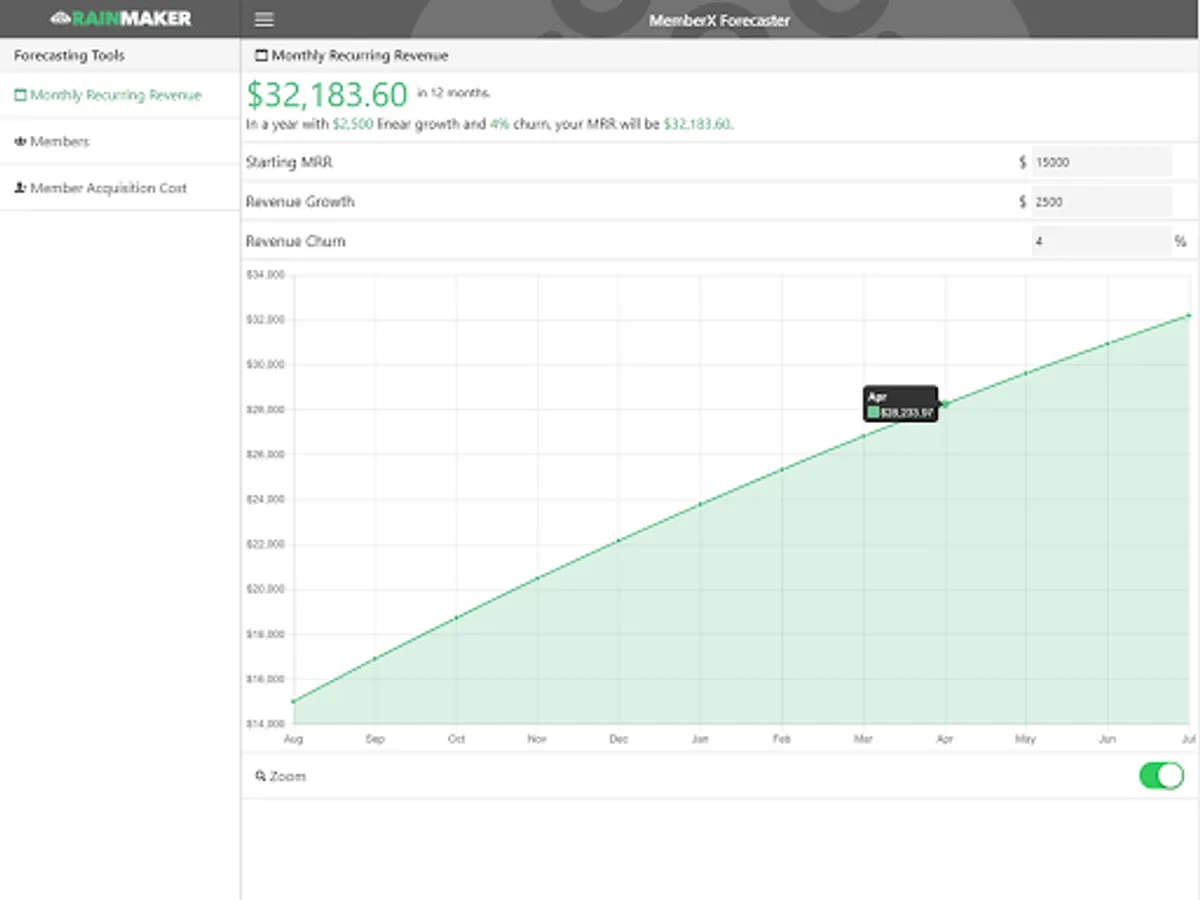Click the Rainmaker logo

pyautogui.click(x=120, y=18)
